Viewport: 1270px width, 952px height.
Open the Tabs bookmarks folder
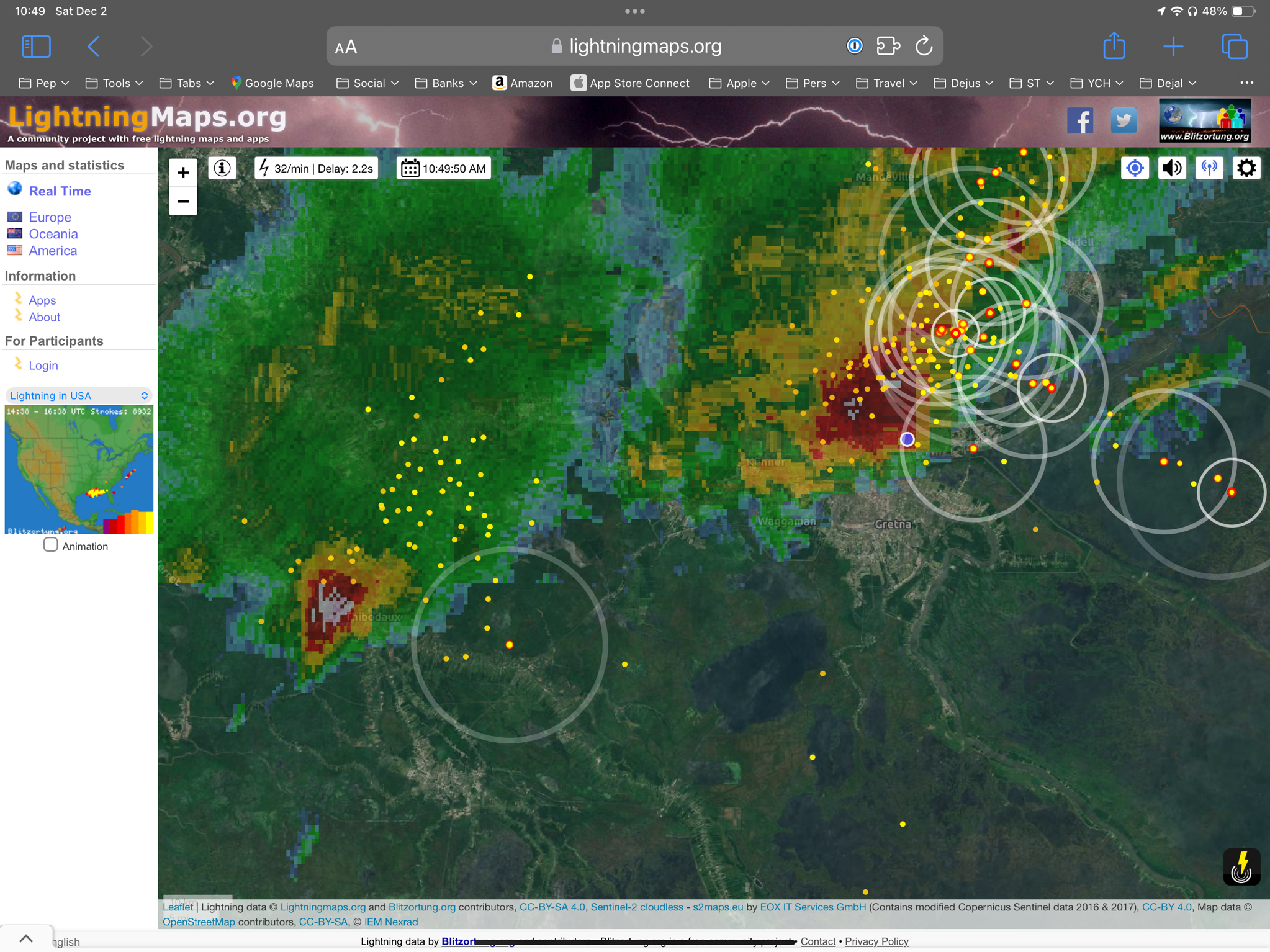click(187, 83)
